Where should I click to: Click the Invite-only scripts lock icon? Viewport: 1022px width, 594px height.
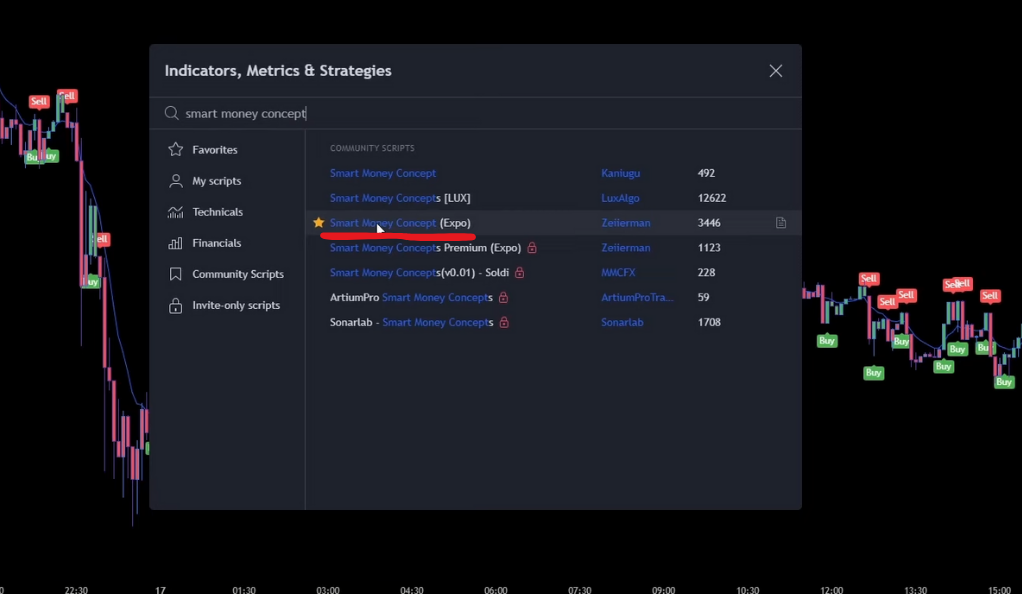tap(175, 305)
